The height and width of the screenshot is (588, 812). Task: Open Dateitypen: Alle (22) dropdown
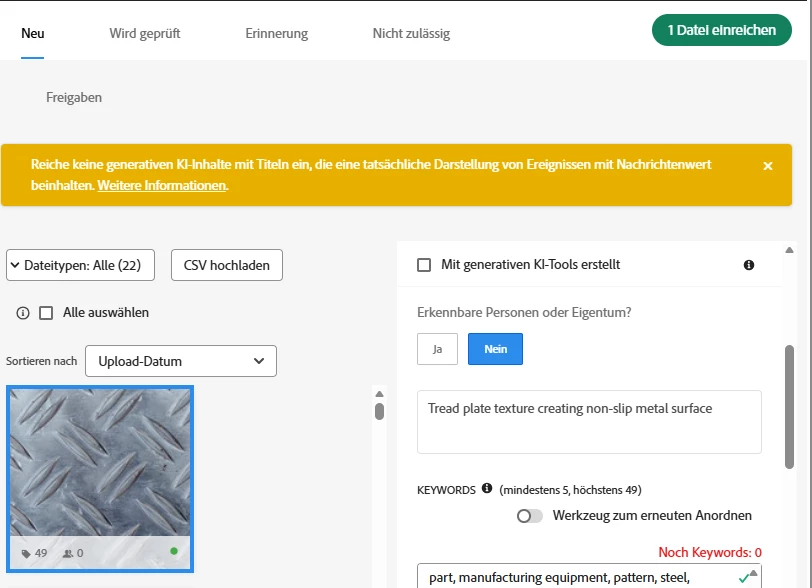tap(80, 265)
